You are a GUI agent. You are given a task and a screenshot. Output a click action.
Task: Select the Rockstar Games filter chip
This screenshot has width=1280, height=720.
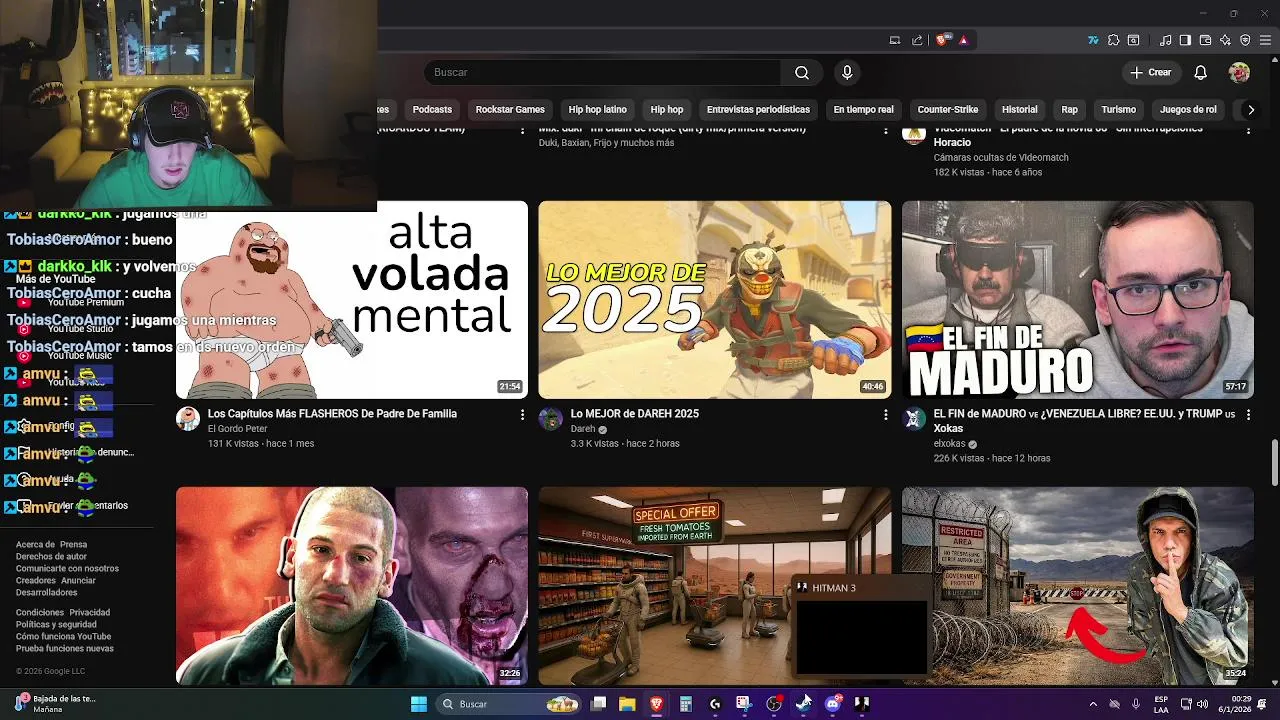click(510, 109)
